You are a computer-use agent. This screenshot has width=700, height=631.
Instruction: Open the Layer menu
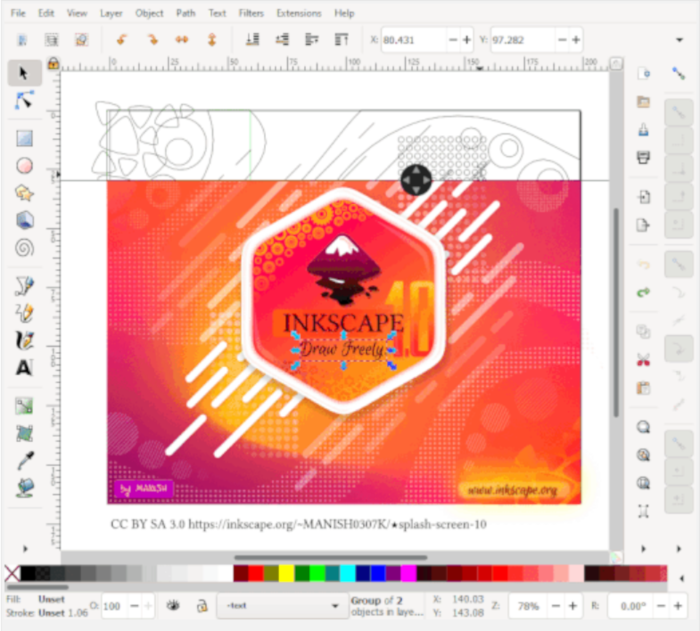(x=111, y=13)
